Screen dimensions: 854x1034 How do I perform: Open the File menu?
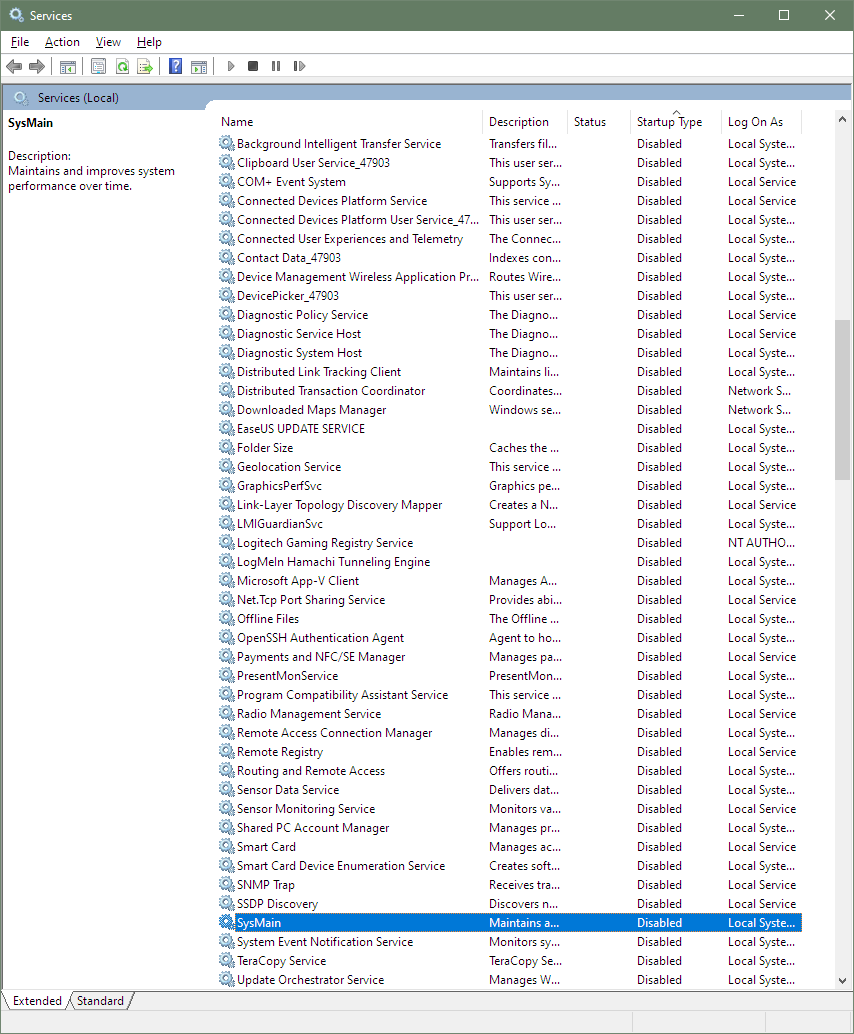pos(20,42)
